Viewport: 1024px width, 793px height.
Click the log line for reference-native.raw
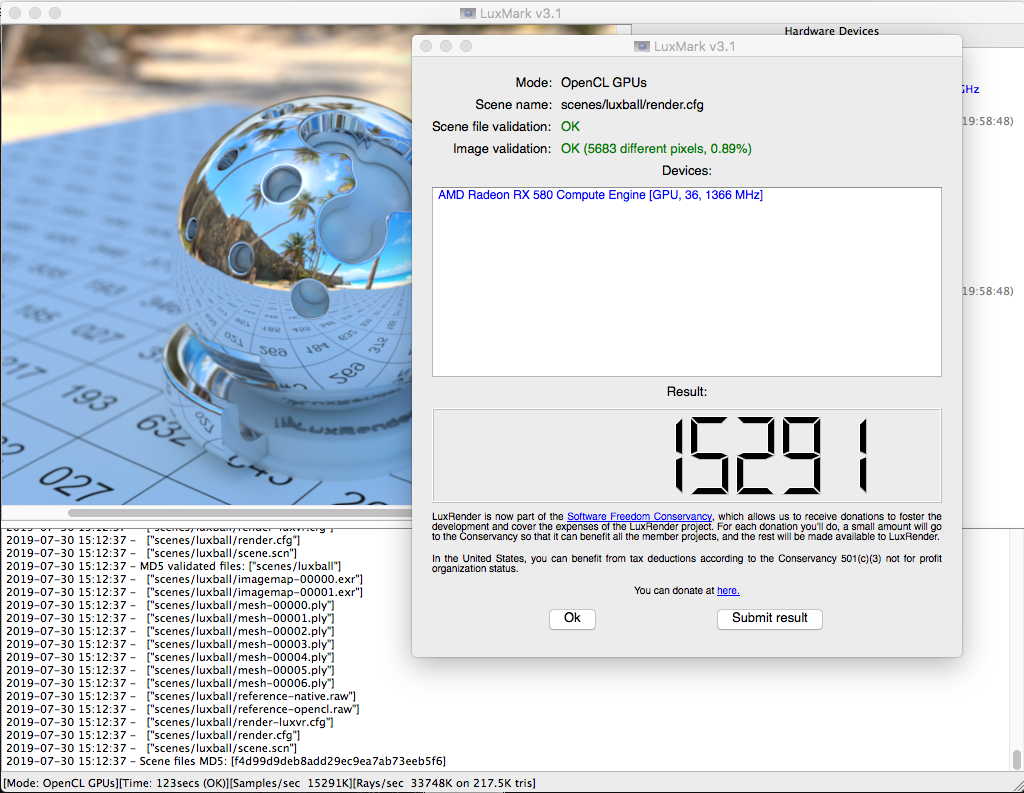[181, 696]
